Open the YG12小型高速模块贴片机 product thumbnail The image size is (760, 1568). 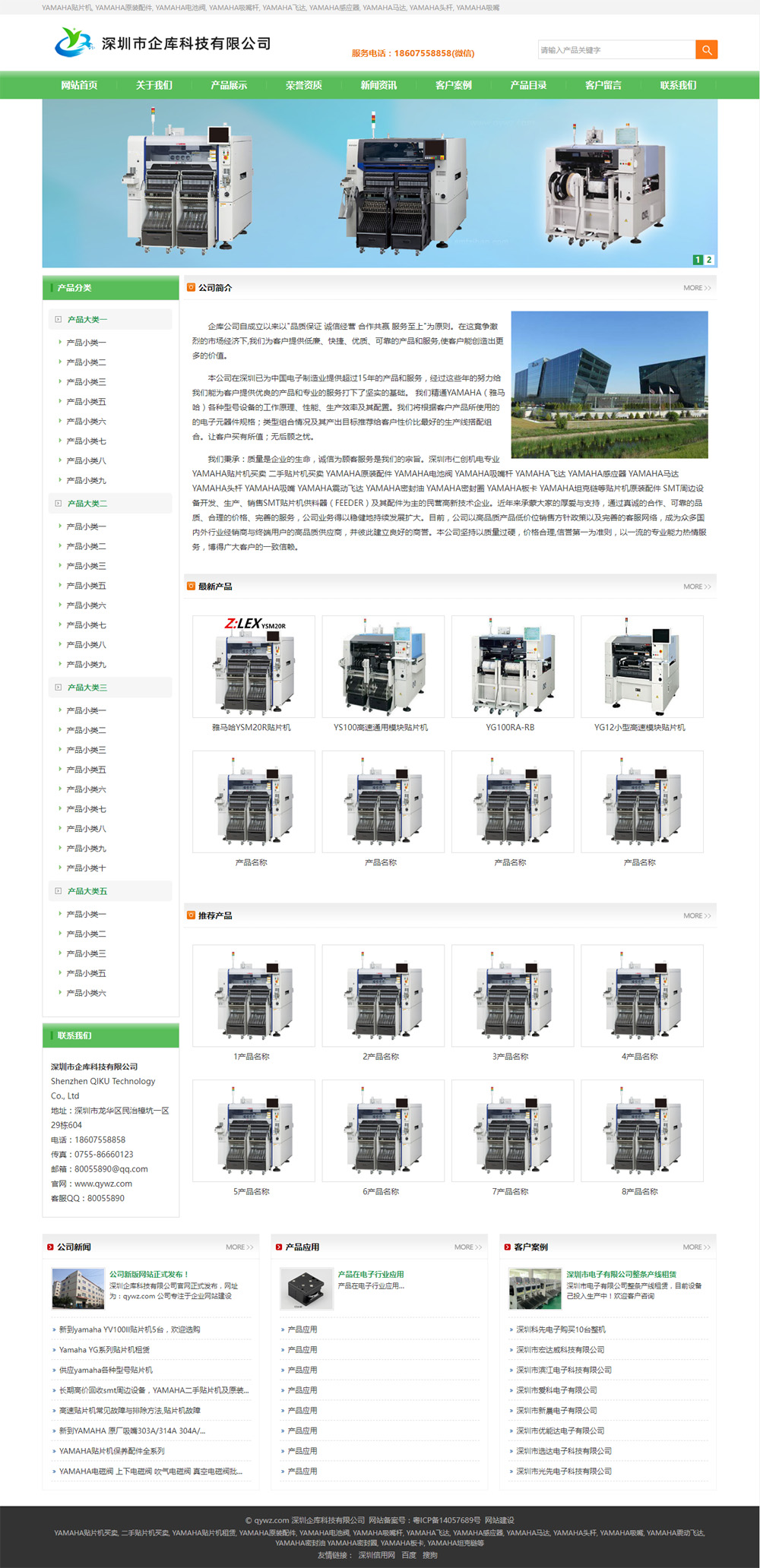(x=642, y=666)
